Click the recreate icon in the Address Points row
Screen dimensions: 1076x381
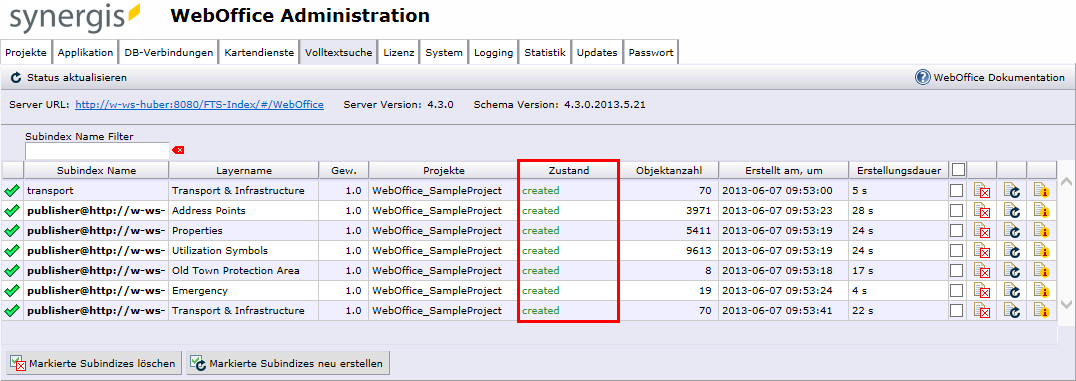(1012, 211)
